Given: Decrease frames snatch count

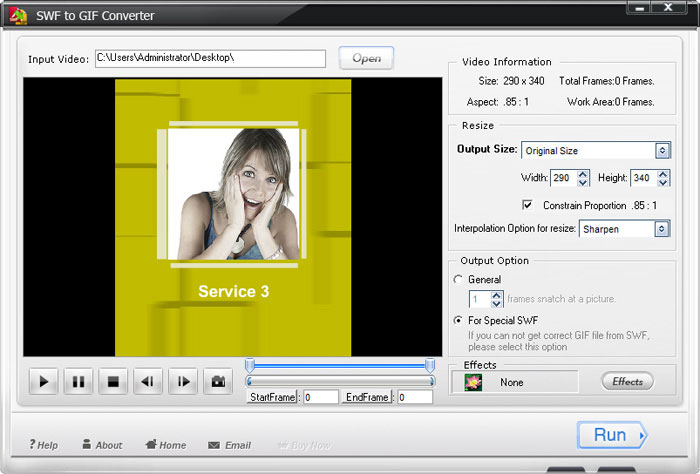Looking at the screenshot, I should pyautogui.click(x=496, y=304).
